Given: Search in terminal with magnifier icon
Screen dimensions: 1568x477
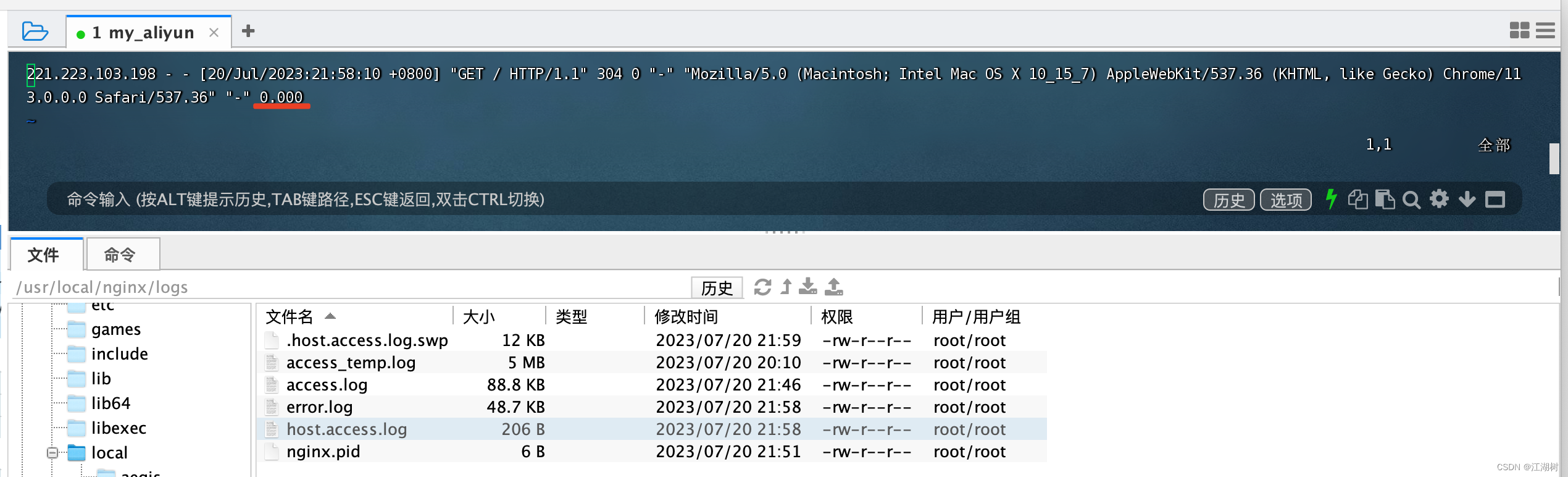Looking at the screenshot, I should (1411, 200).
